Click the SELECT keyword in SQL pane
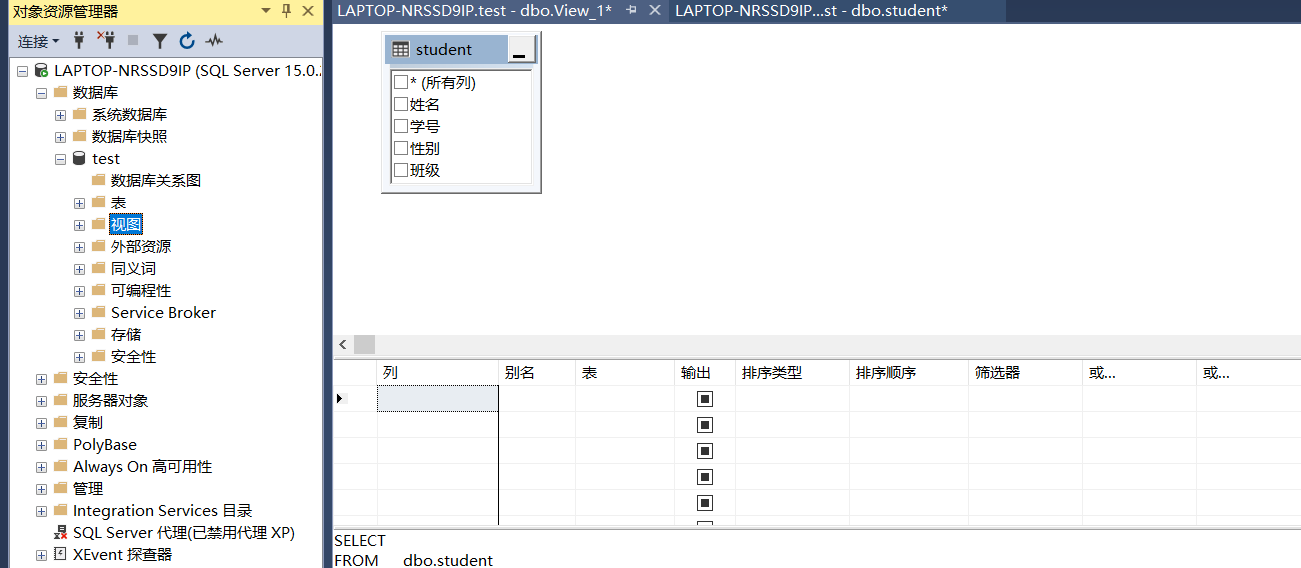Viewport: 1301px width, 568px height. click(360, 541)
